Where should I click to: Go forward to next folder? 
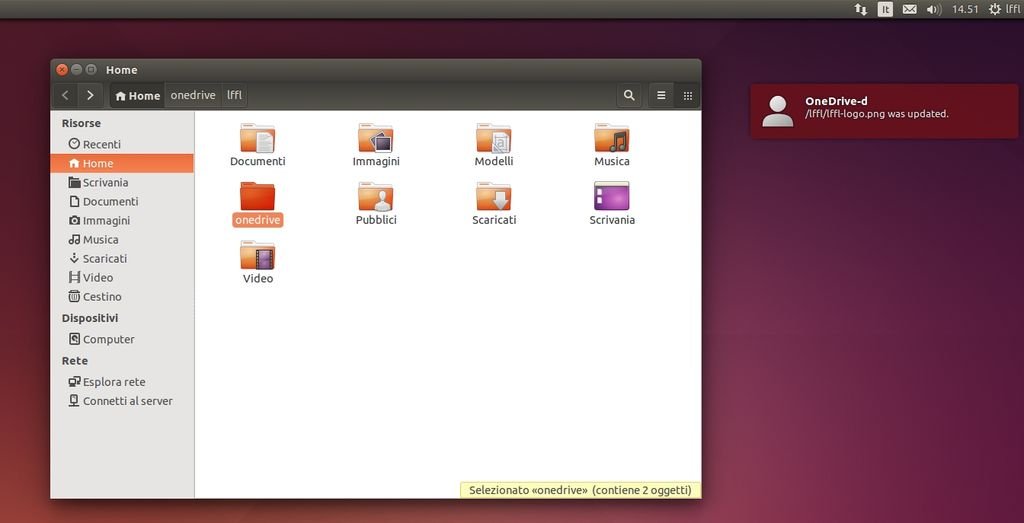pyautogui.click(x=90, y=96)
